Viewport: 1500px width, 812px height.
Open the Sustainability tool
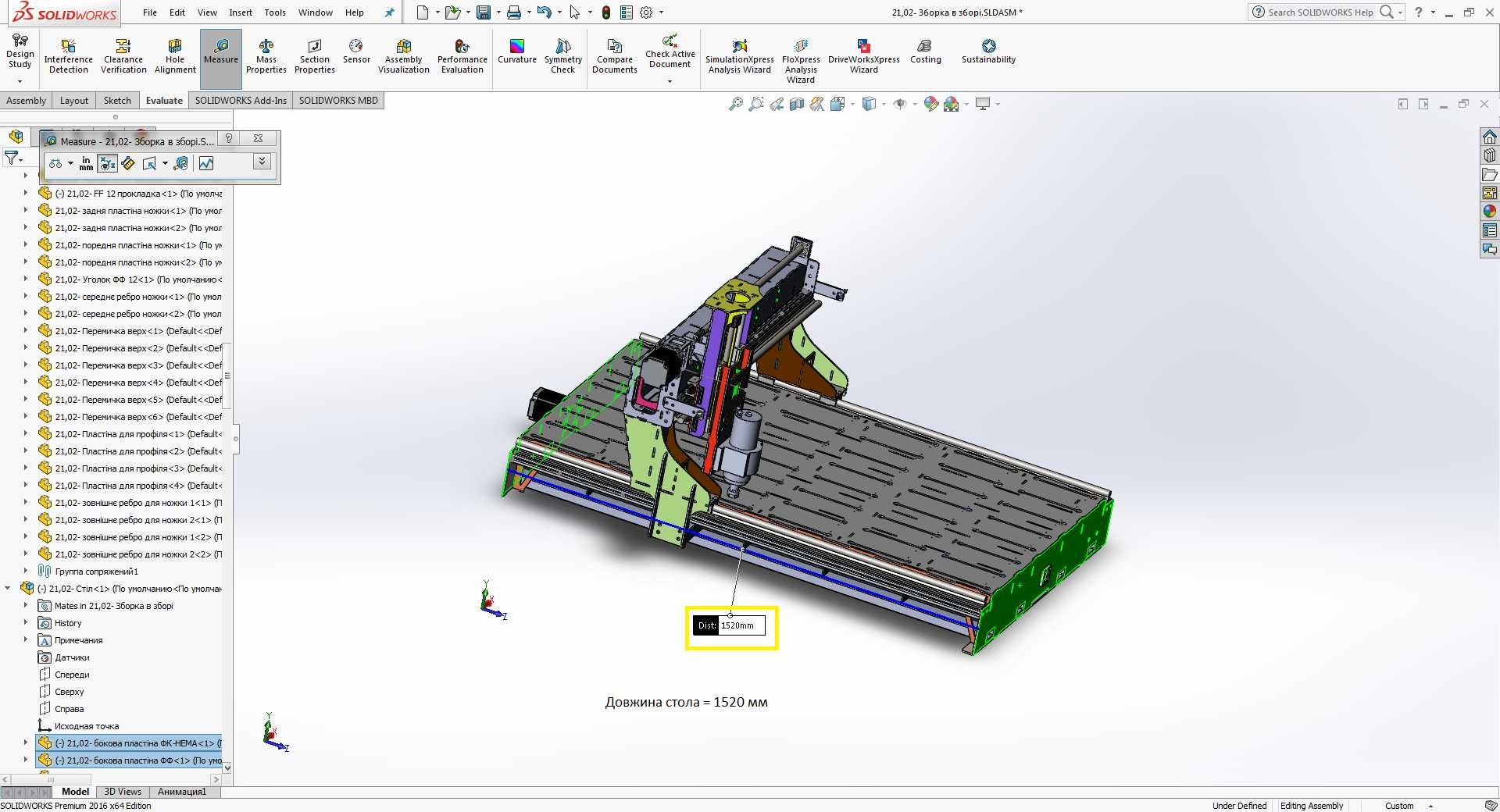[988, 52]
